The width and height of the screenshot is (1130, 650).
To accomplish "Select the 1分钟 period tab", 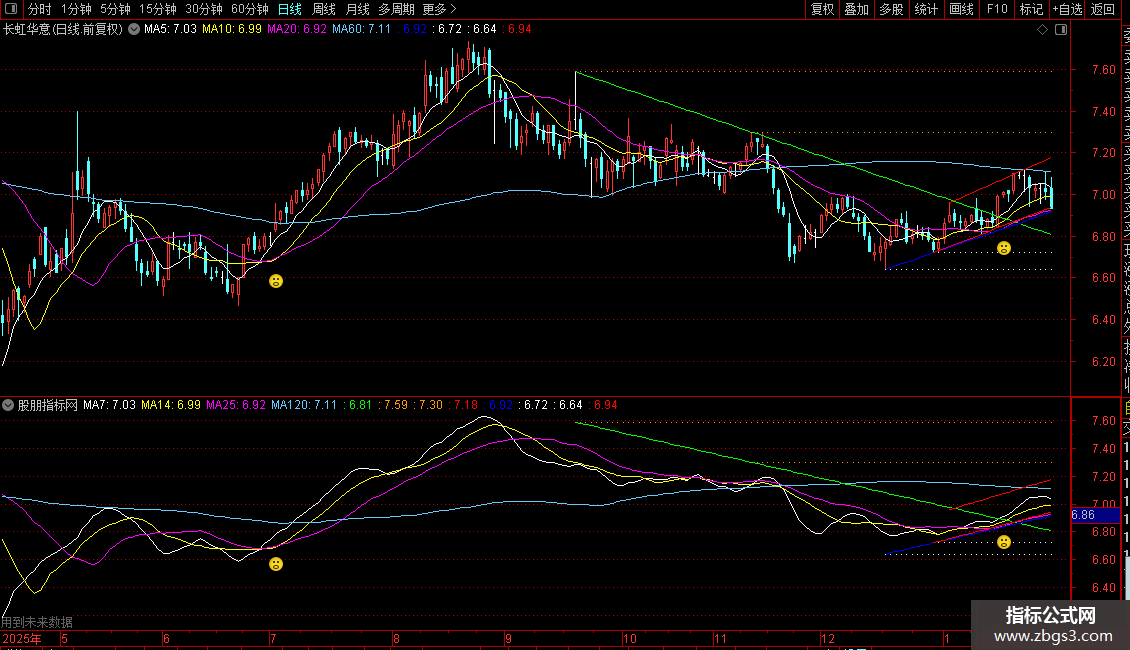I will (76, 9).
